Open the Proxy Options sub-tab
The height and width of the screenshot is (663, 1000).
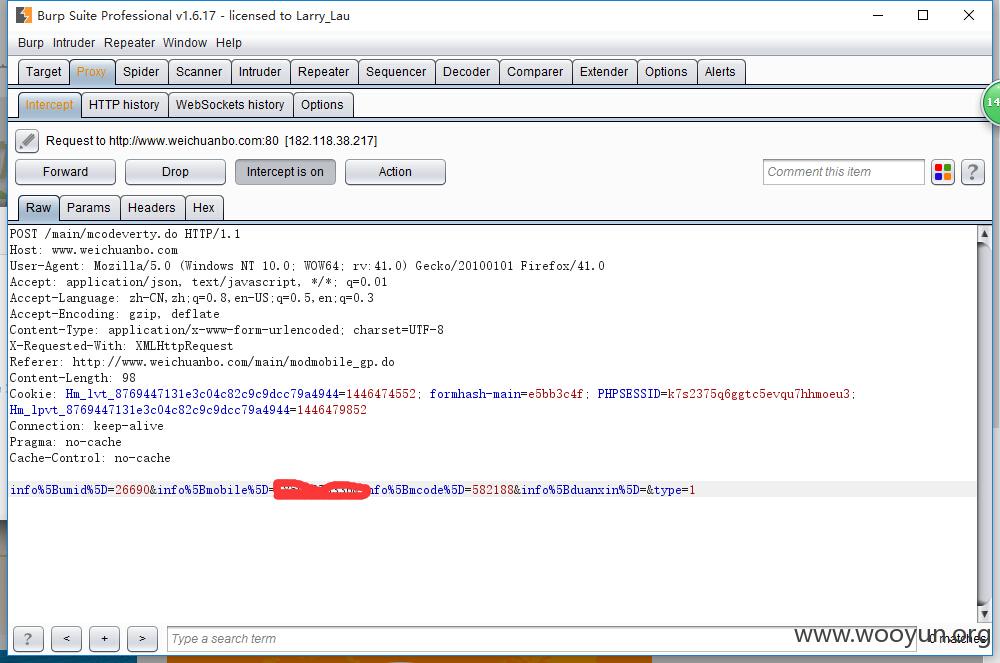point(322,105)
